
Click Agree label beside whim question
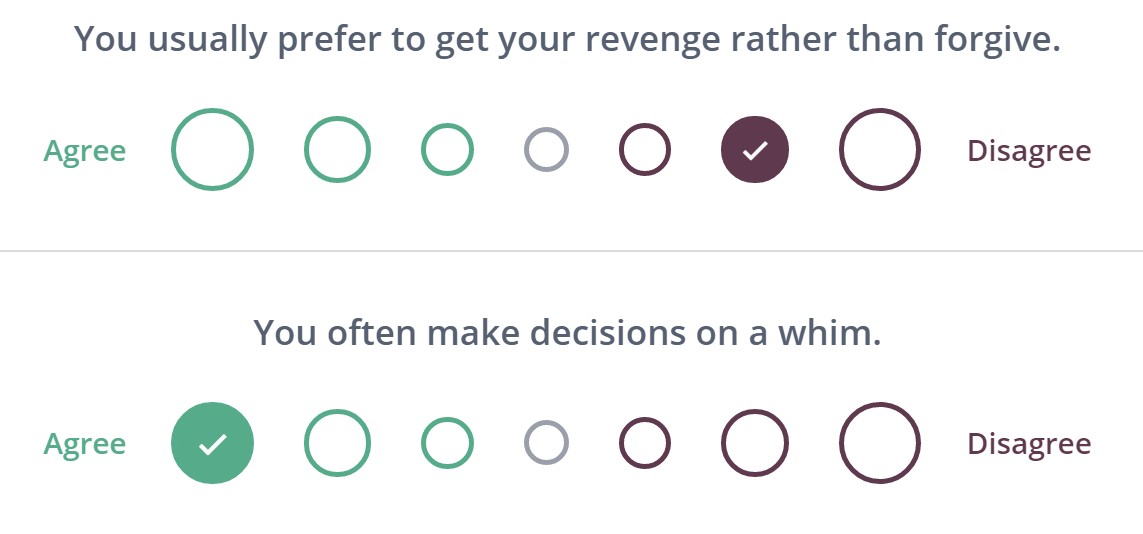pos(85,444)
